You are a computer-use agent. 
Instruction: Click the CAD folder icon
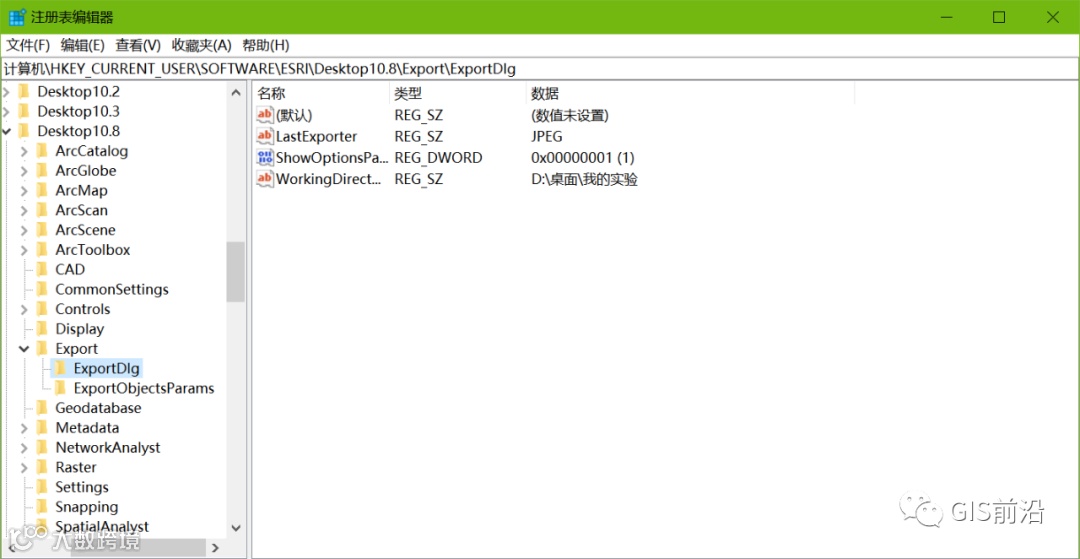42,270
